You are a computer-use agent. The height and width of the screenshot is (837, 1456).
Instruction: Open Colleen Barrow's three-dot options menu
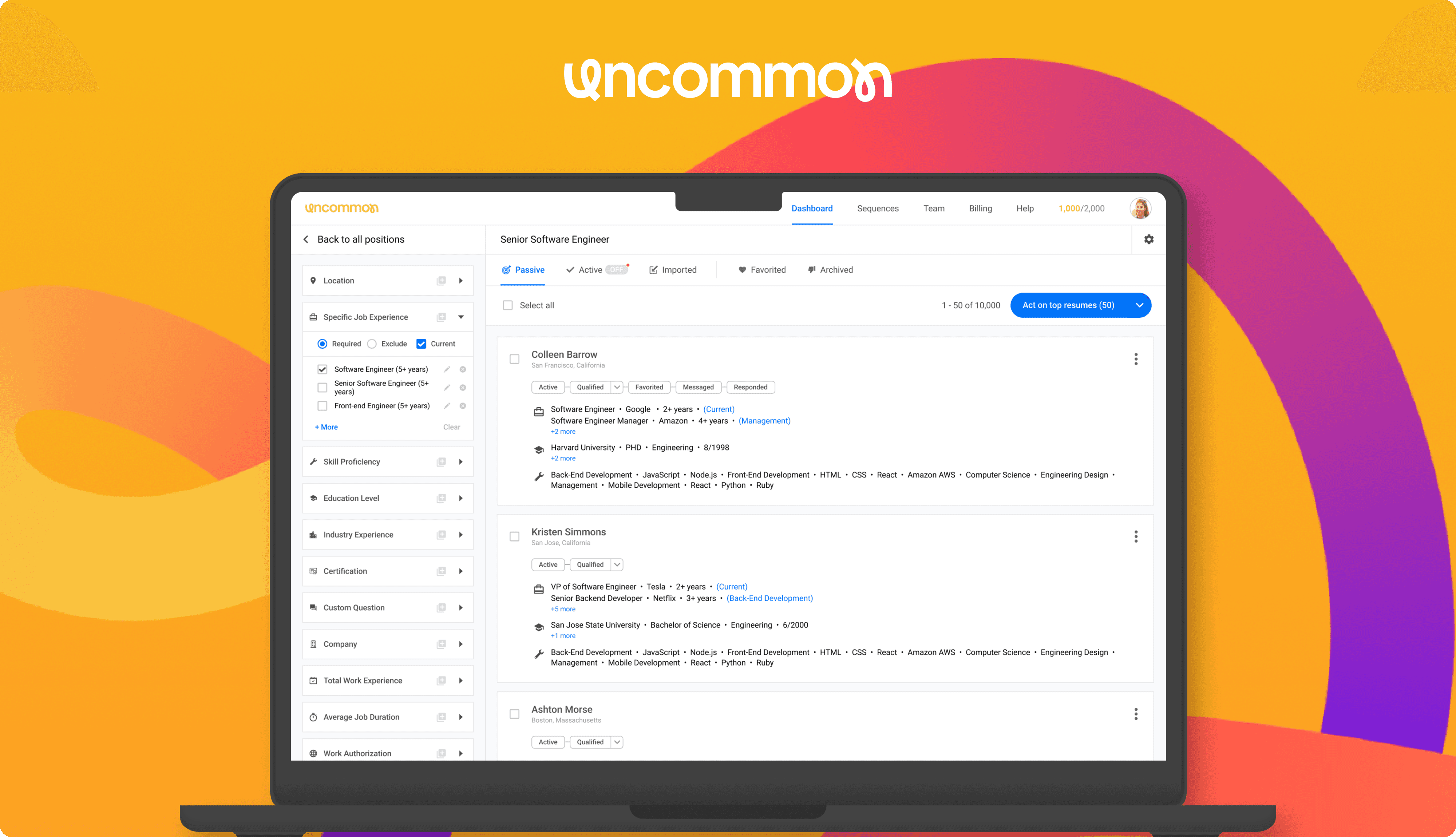pos(1135,359)
